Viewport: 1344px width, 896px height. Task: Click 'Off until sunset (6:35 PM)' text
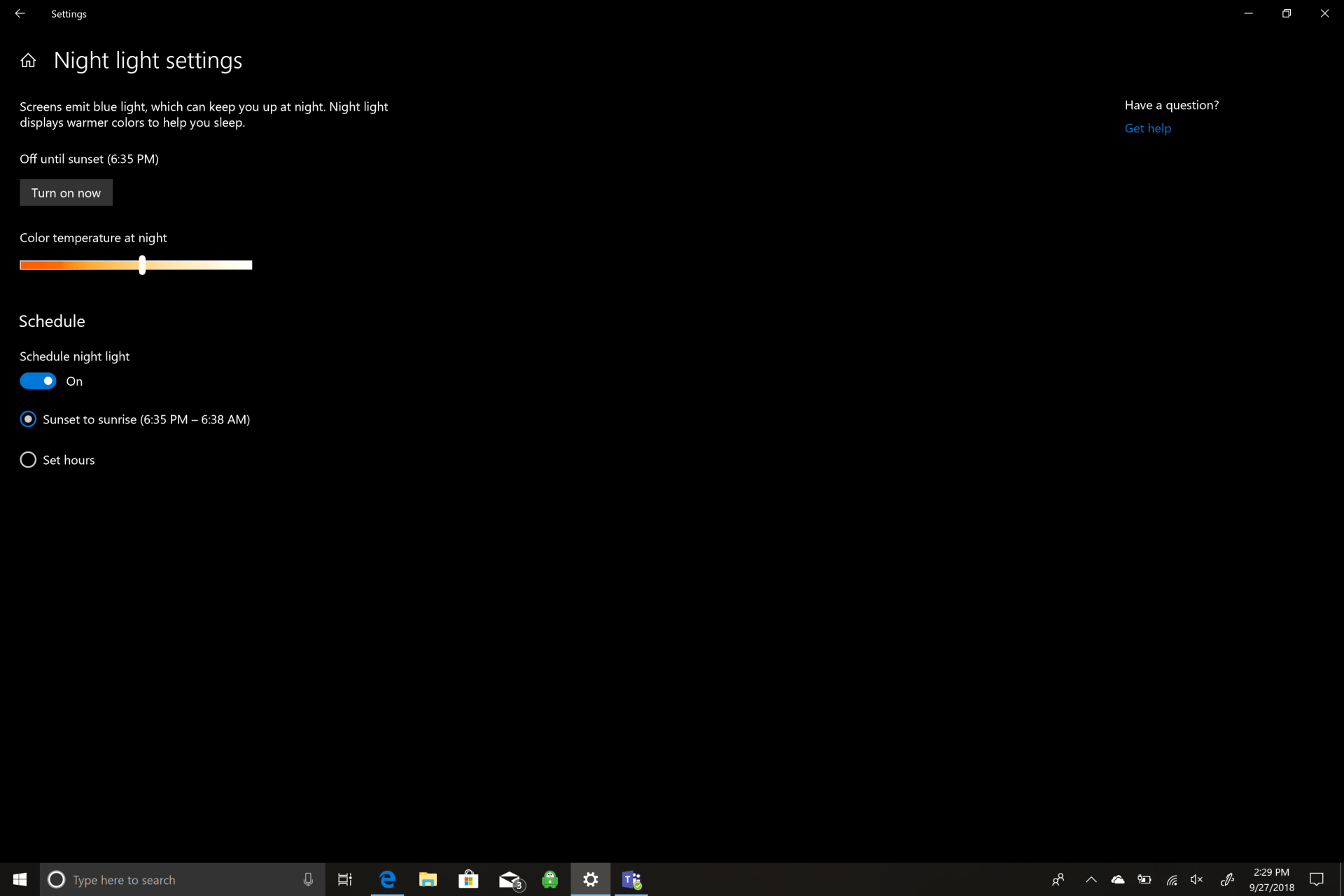click(89, 159)
